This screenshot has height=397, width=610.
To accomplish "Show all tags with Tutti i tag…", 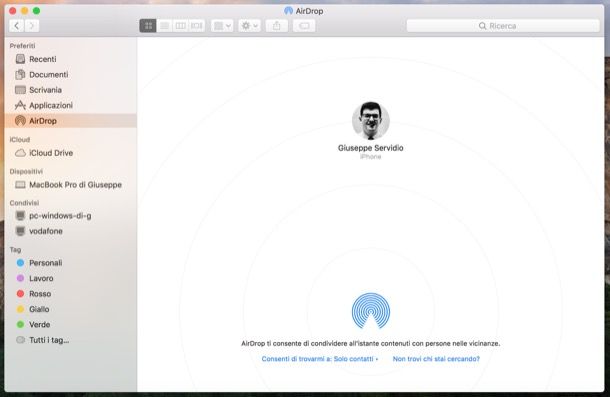I will coord(71,340).
